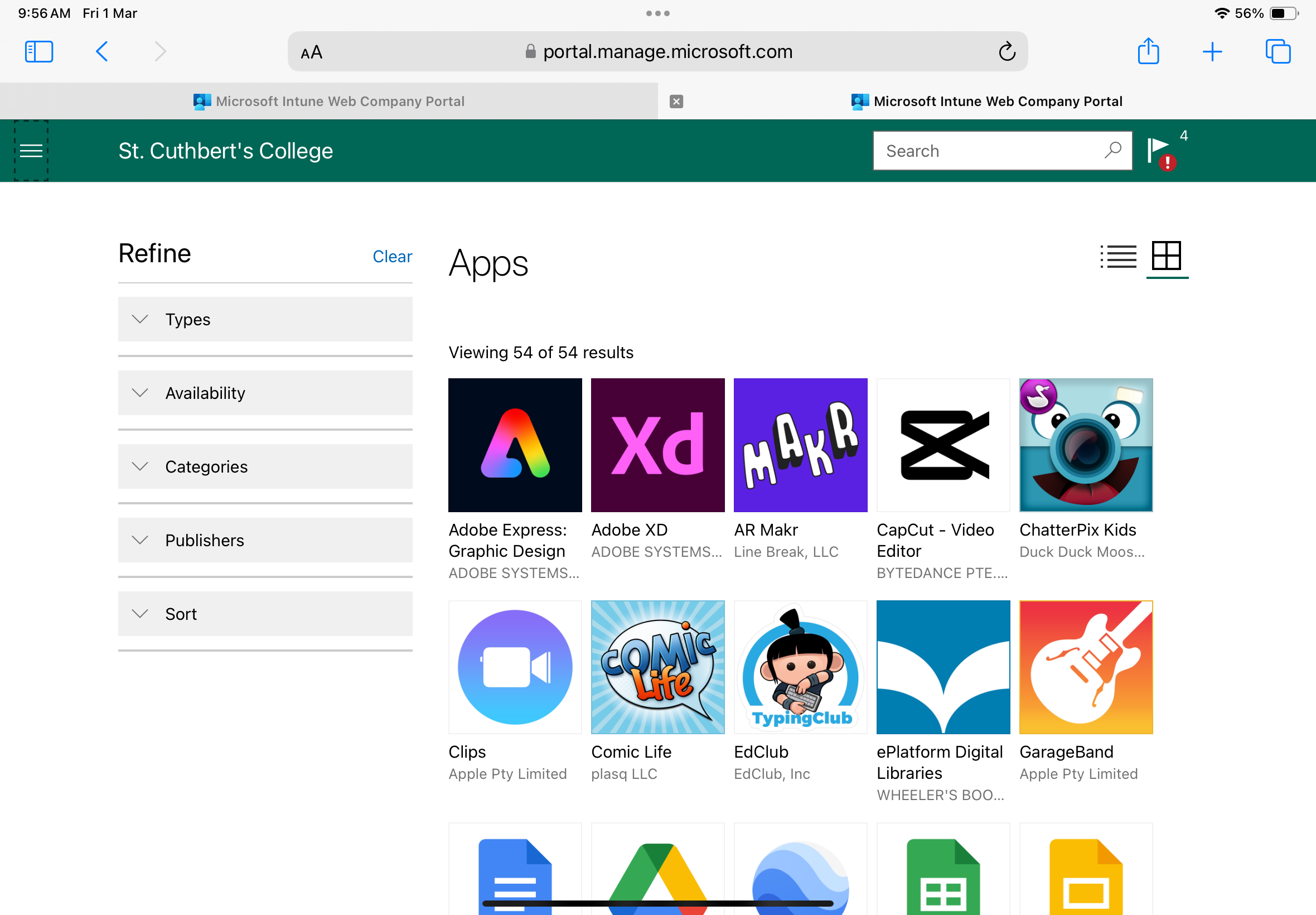The image size is (1316, 915).
Task: Click the search magnifier icon
Action: [x=1112, y=150]
